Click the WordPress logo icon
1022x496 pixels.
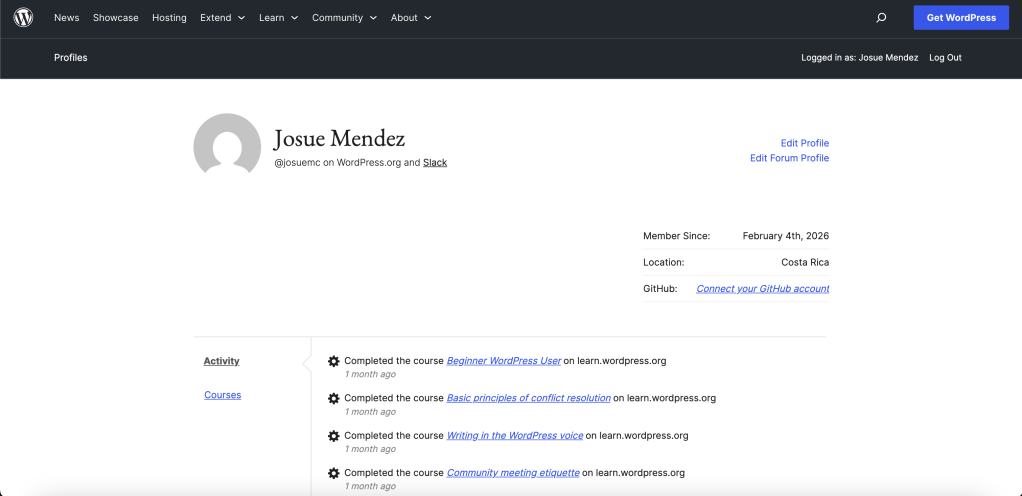(23, 18)
